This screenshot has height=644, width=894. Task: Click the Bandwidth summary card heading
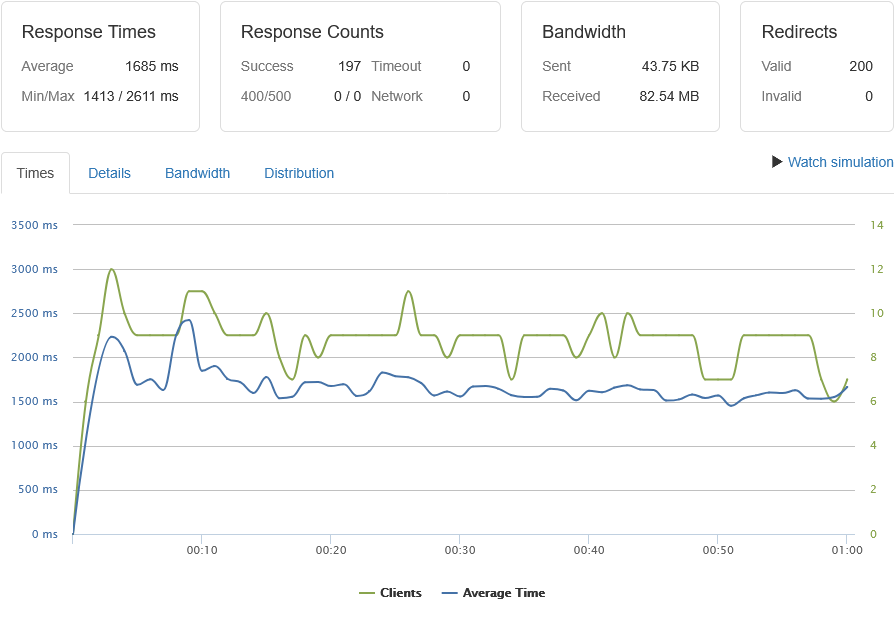click(x=583, y=32)
